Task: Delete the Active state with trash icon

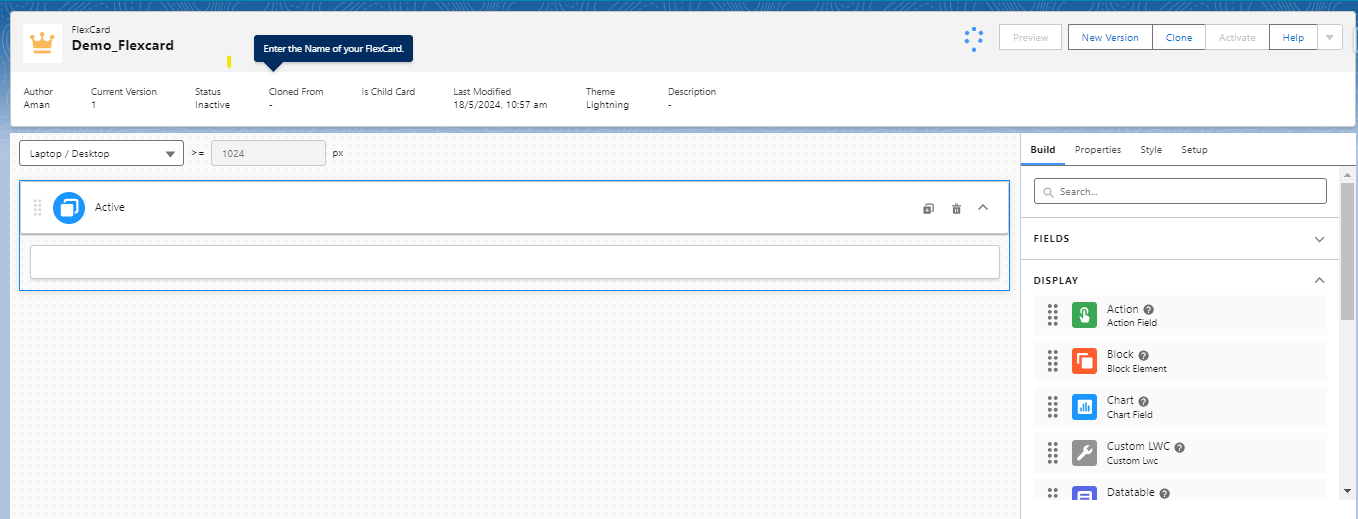Action: coord(956,208)
